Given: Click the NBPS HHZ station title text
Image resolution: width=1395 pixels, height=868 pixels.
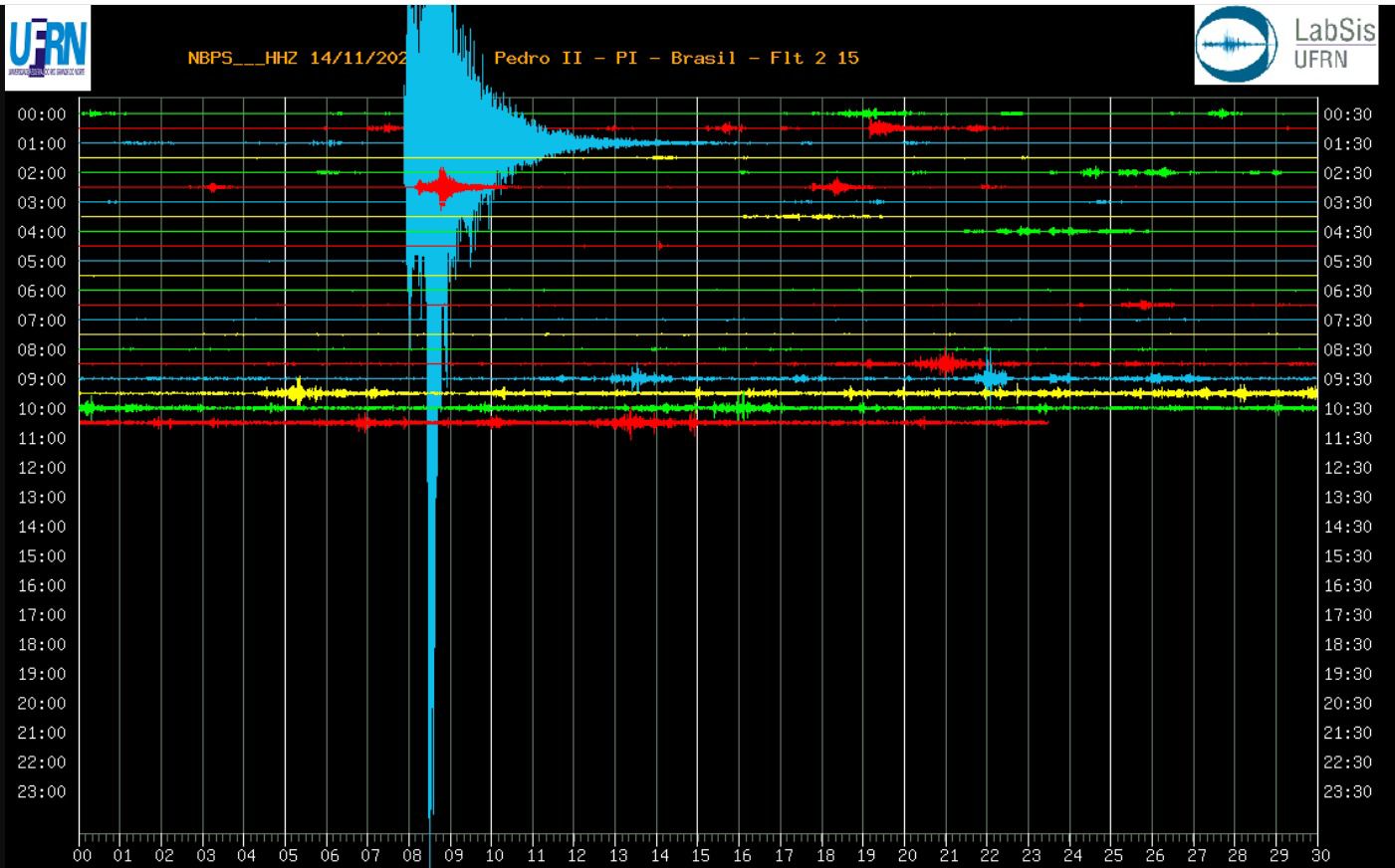Looking at the screenshot, I should coord(297,58).
